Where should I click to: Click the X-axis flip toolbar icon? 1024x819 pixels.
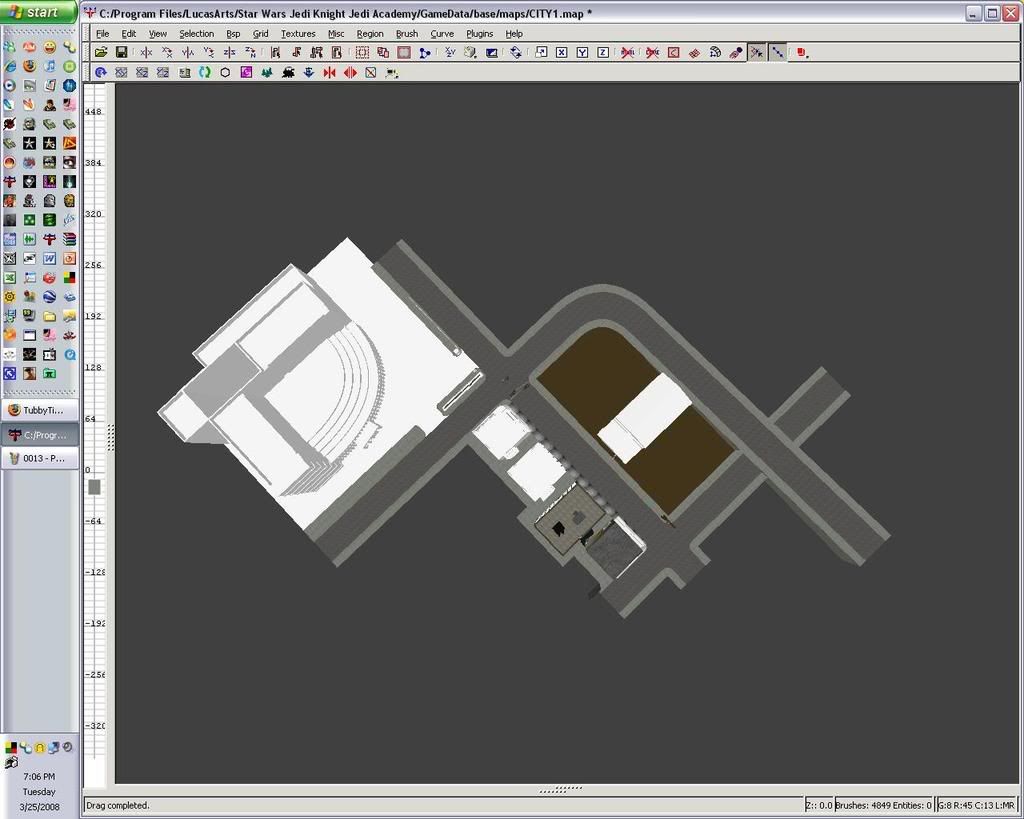(146, 52)
